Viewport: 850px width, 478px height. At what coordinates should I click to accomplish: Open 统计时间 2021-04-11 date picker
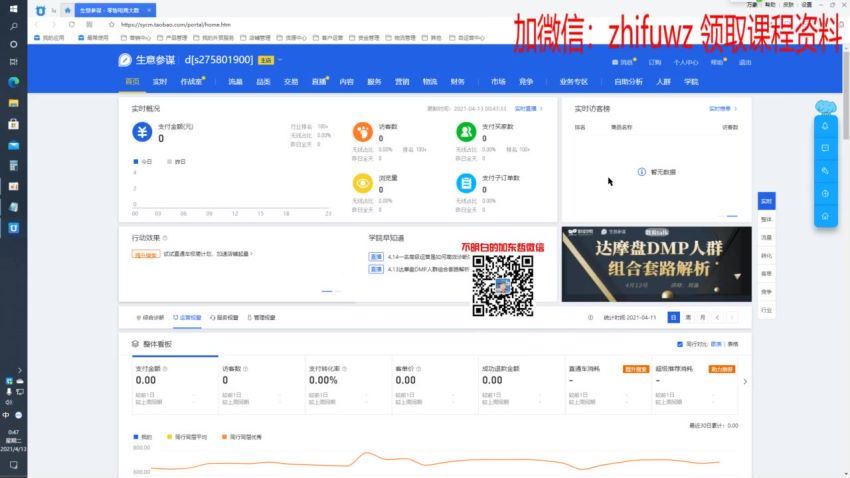click(x=629, y=318)
